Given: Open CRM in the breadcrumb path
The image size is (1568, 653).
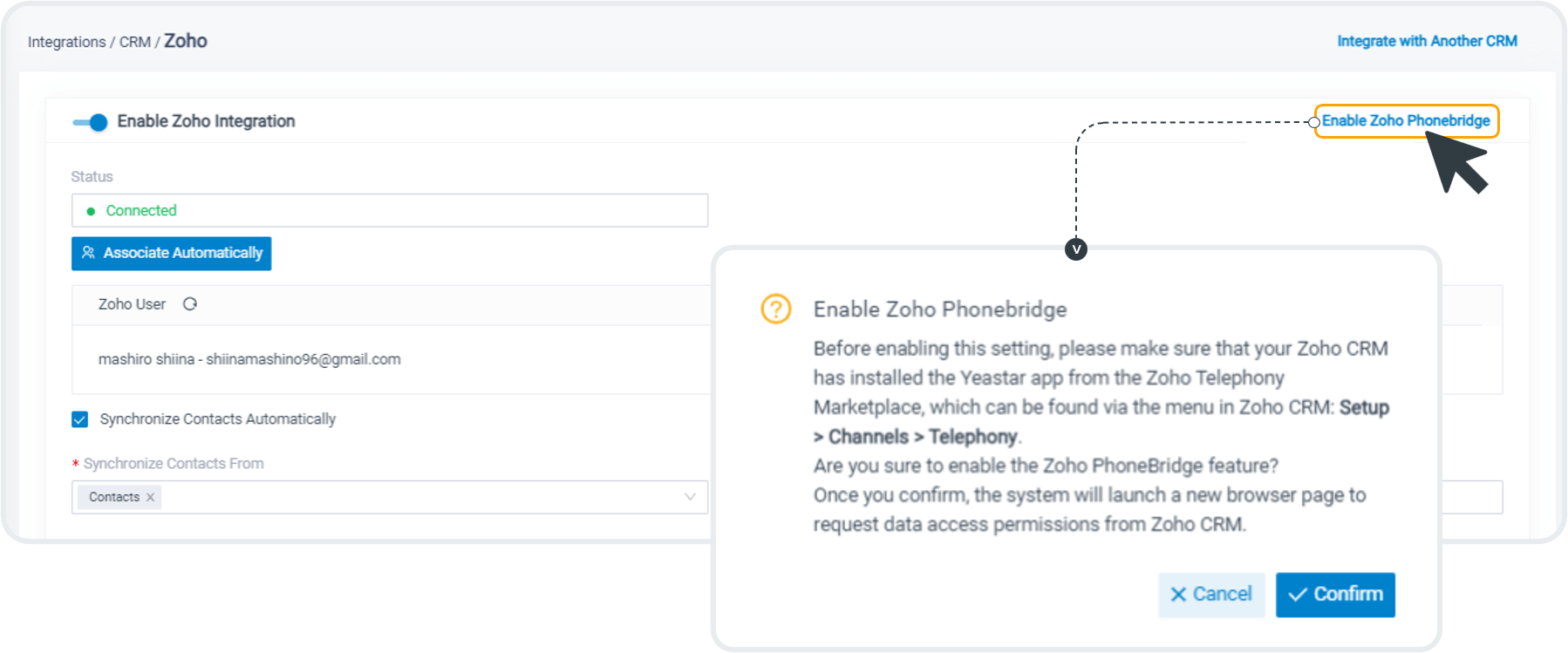Looking at the screenshot, I should click(135, 42).
